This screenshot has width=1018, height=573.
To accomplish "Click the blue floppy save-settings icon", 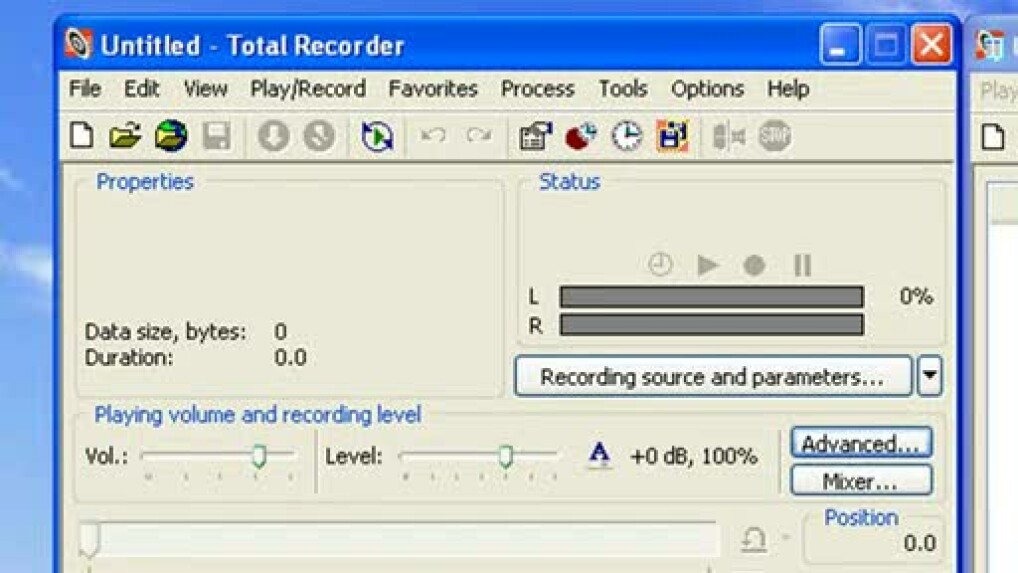I will (672, 136).
